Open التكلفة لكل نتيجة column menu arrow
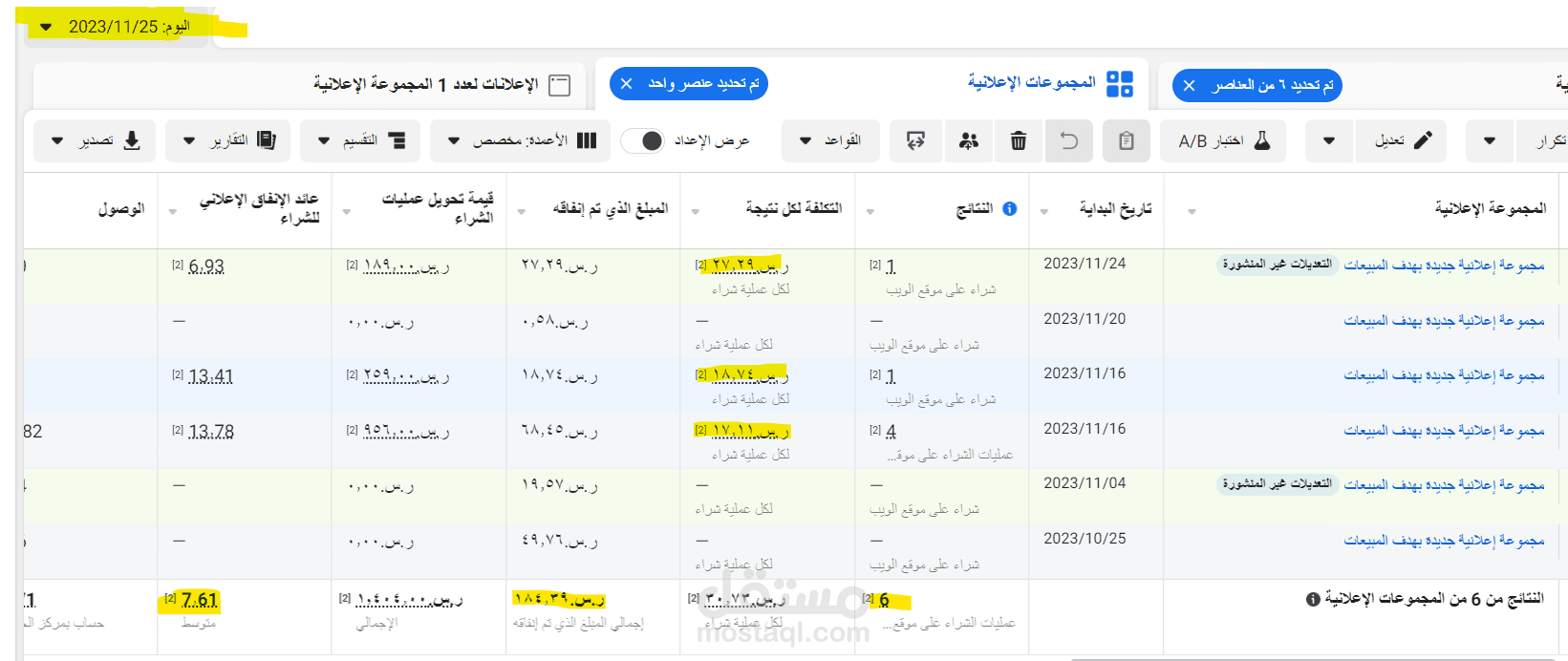 696,211
